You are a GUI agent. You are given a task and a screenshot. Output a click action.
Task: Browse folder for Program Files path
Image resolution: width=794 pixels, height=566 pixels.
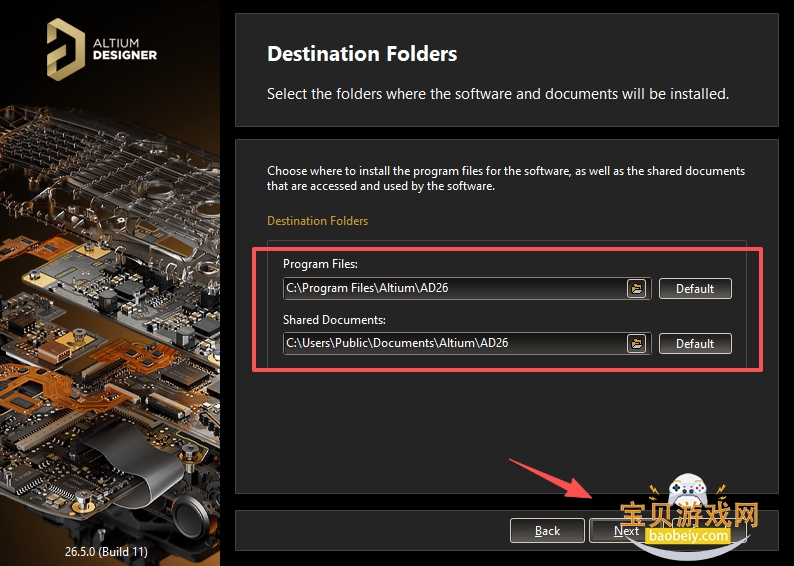637,289
